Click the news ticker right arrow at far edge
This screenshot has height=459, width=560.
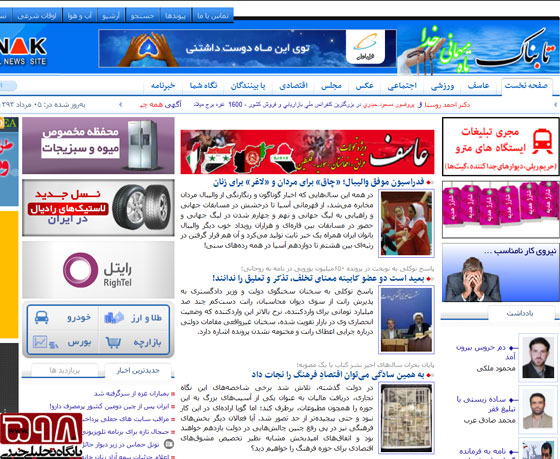point(555,105)
